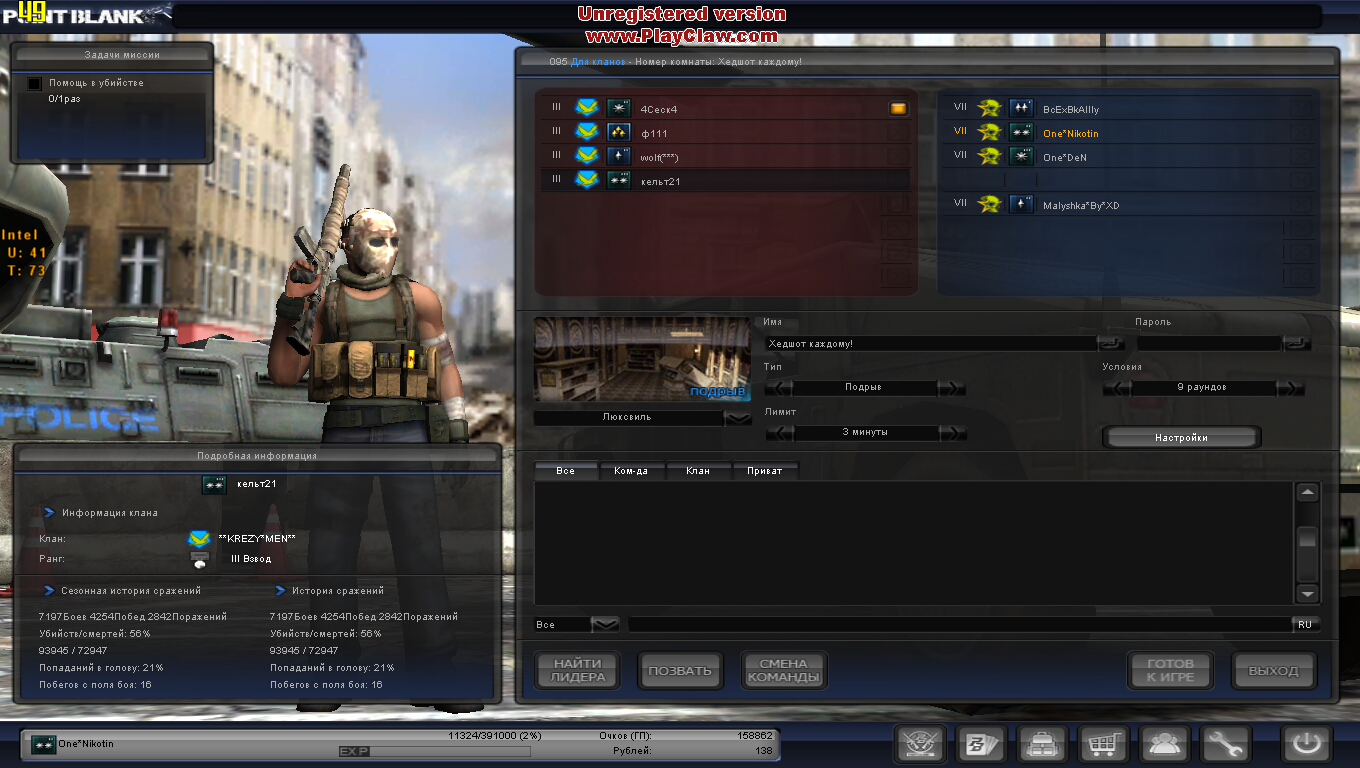Click the rank badge next to ф111
The height and width of the screenshot is (768, 1360).
(619, 132)
